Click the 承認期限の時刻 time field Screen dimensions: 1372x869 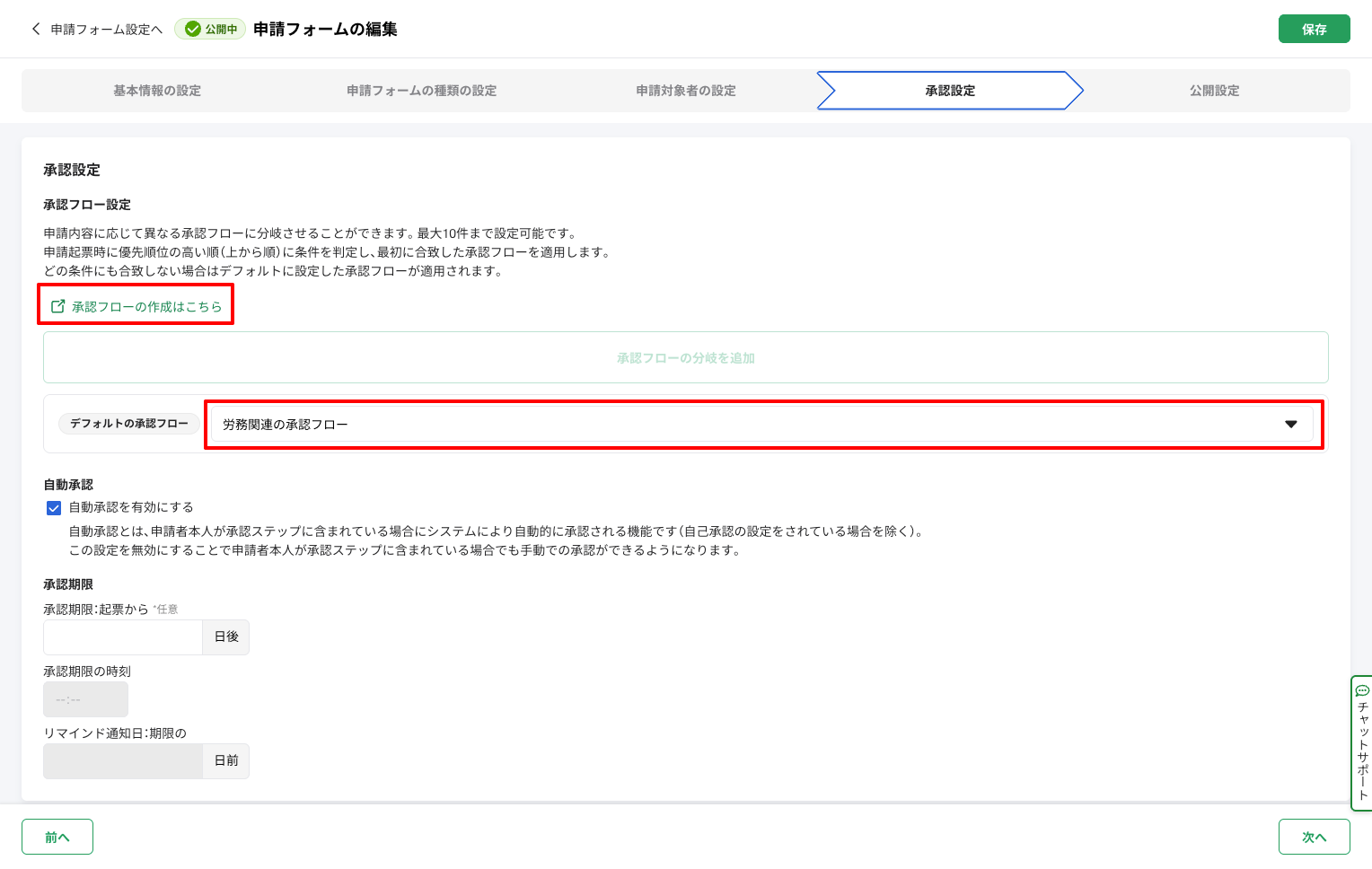[85, 699]
